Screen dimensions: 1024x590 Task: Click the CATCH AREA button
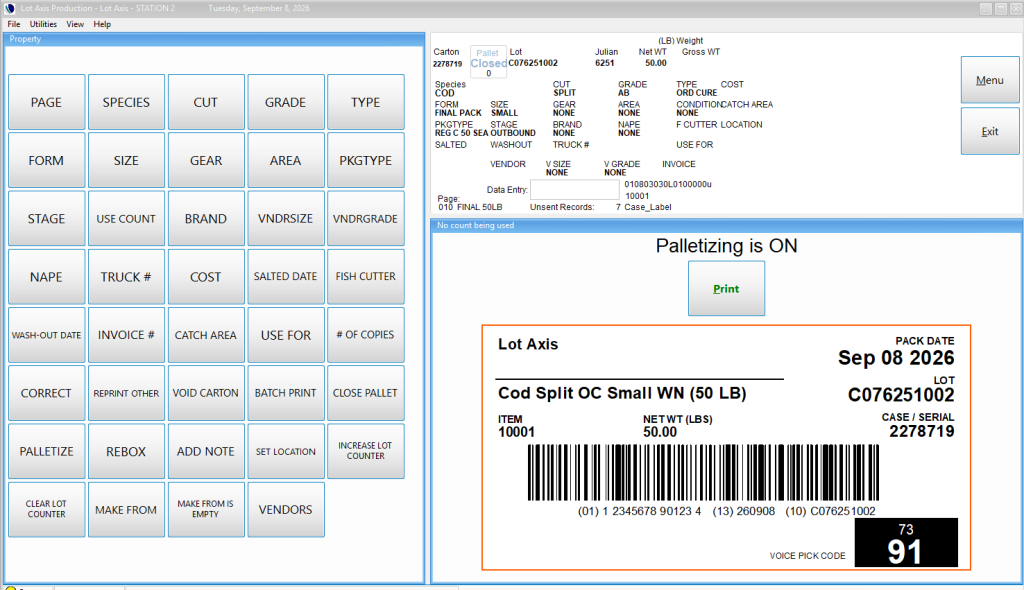pos(206,335)
